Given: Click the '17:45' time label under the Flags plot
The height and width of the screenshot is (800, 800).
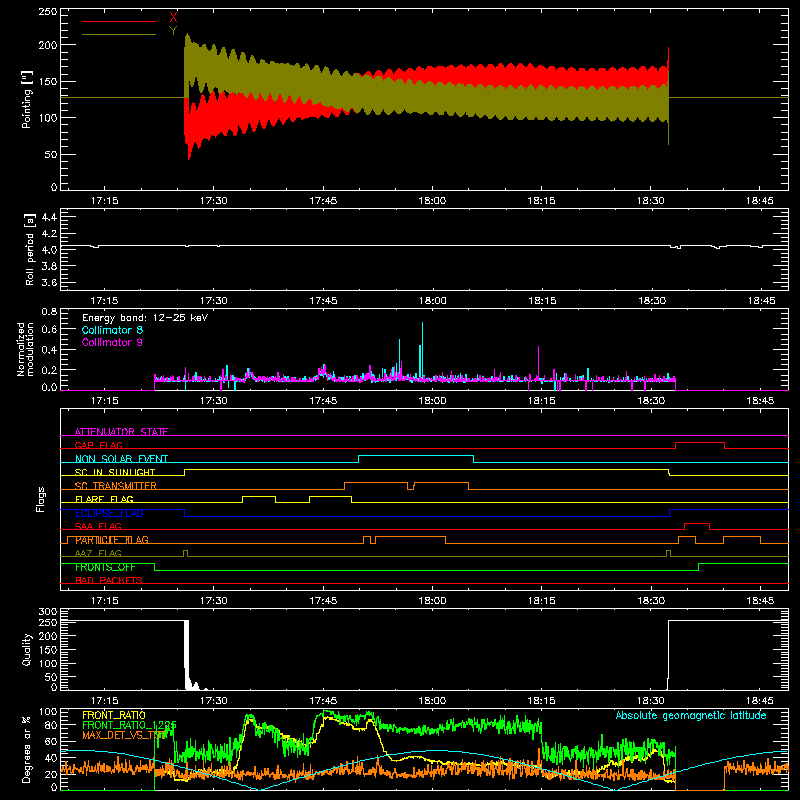Looking at the screenshot, I should [x=323, y=601].
